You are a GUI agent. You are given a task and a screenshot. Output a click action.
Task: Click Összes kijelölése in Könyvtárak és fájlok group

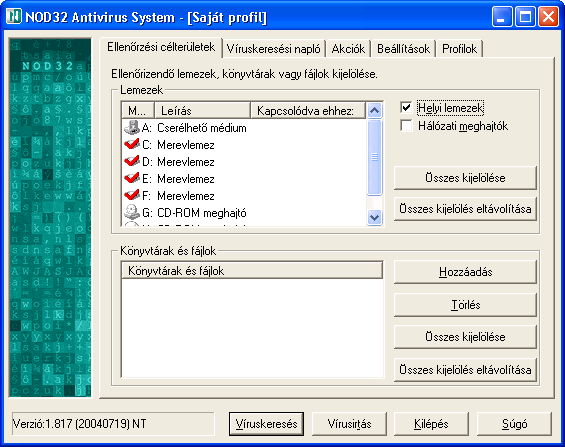click(x=465, y=337)
